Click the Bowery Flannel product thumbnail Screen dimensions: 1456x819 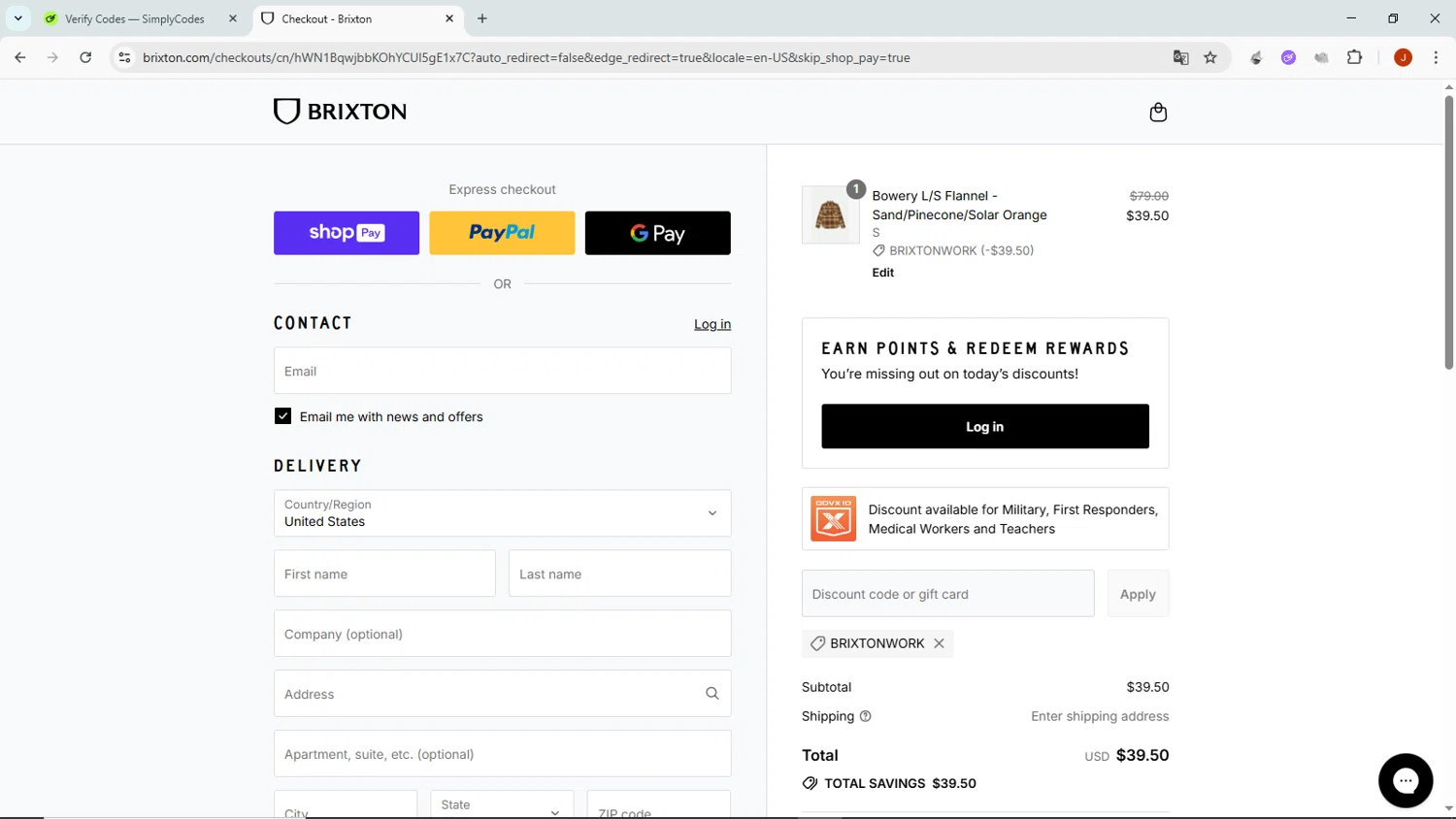coord(830,214)
